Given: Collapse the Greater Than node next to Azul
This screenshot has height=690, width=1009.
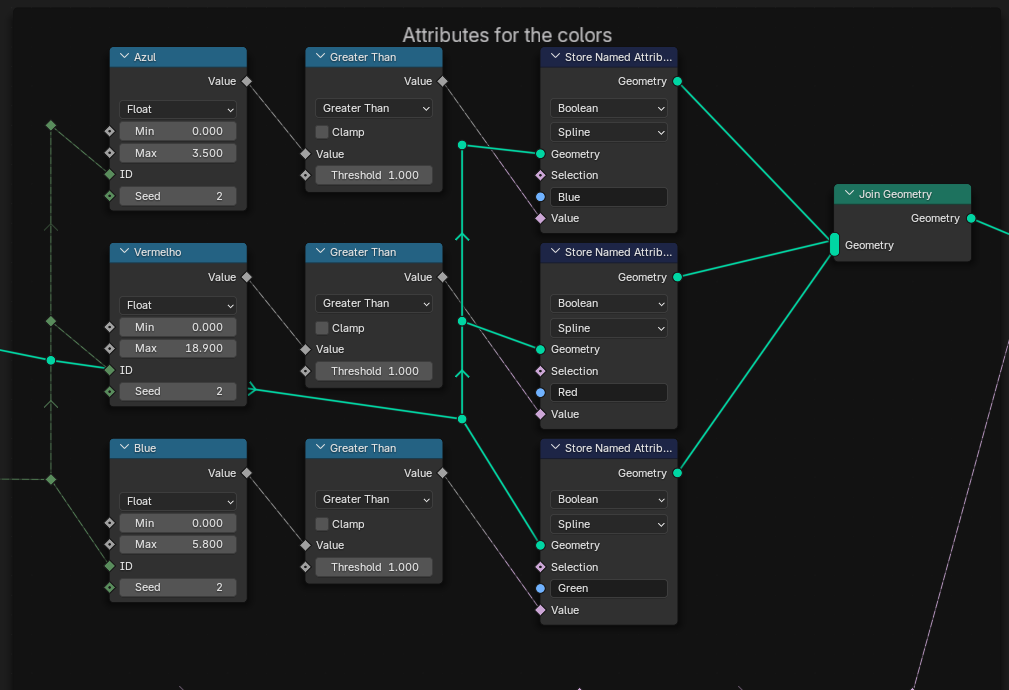Looking at the screenshot, I should click(x=320, y=57).
